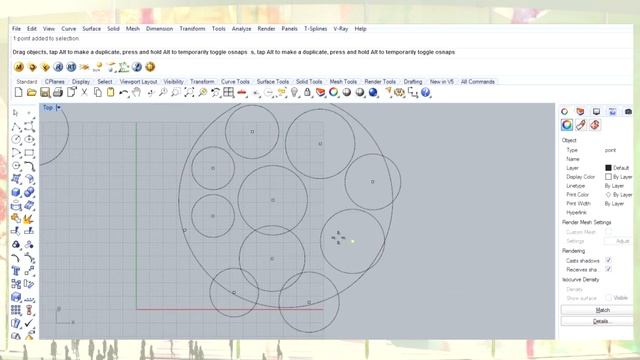Click the Zoom Extents icon
The width and height of the screenshot is (640, 360).
pyautogui.click(x=189, y=92)
